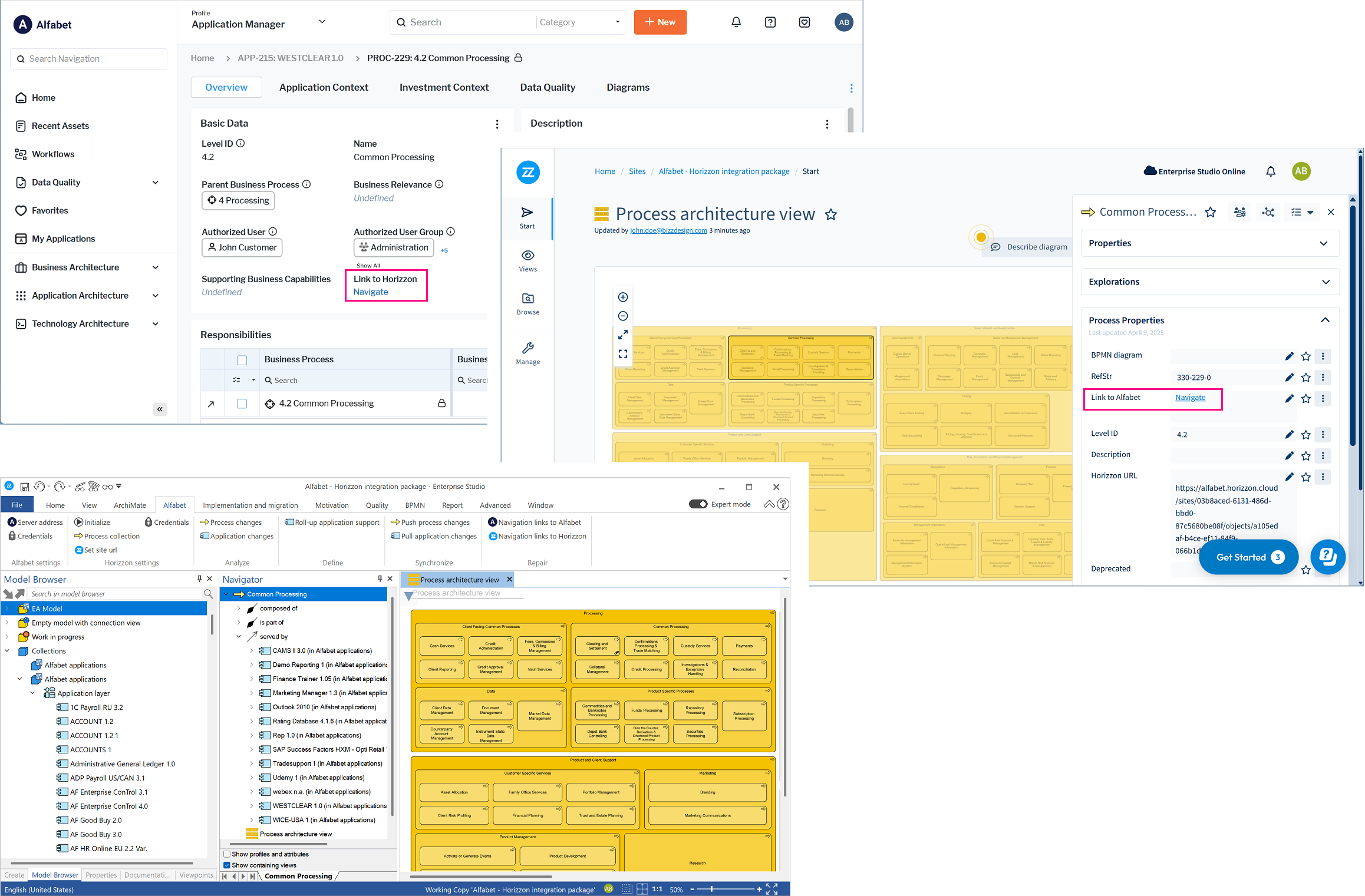Click the Search Navigation input field
This screenshot has height=896, width=1365.
pos(89,59)
